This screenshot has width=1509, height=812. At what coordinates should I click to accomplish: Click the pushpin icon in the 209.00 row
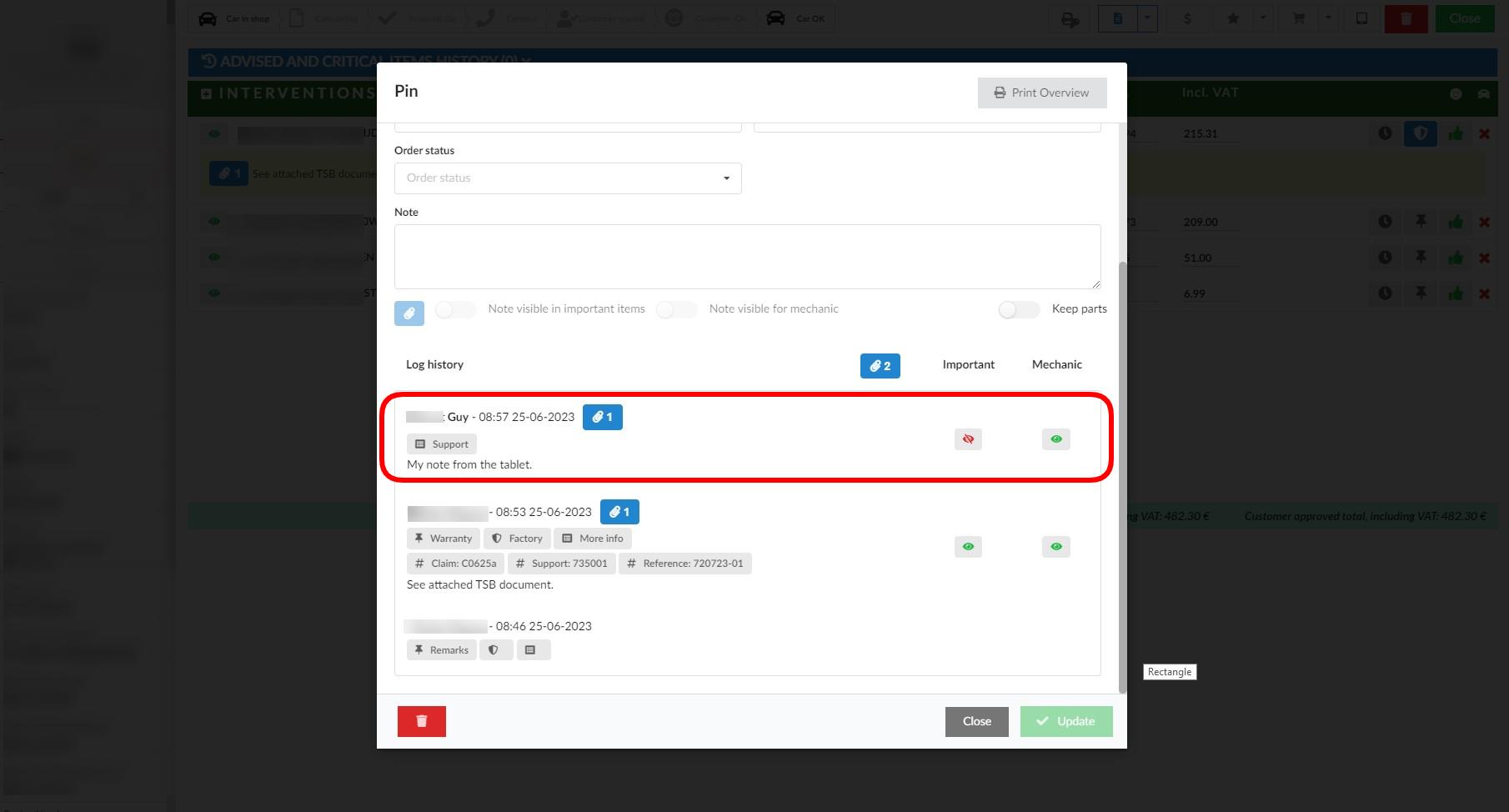[1421, 222]
